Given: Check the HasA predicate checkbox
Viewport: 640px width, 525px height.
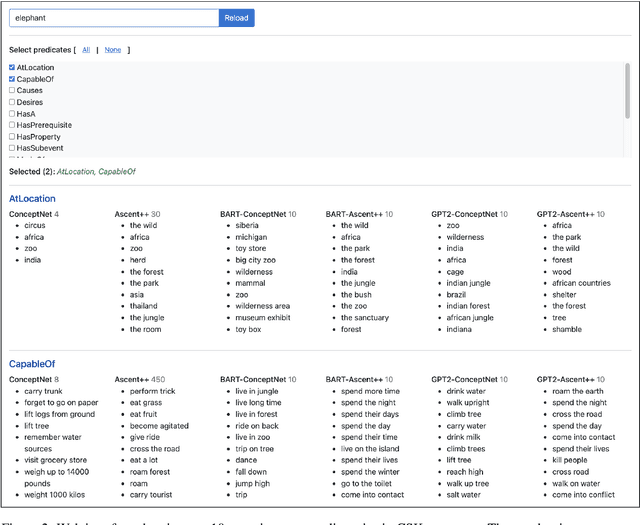Looking at the screenshot, I should click(x=12, y=113).
